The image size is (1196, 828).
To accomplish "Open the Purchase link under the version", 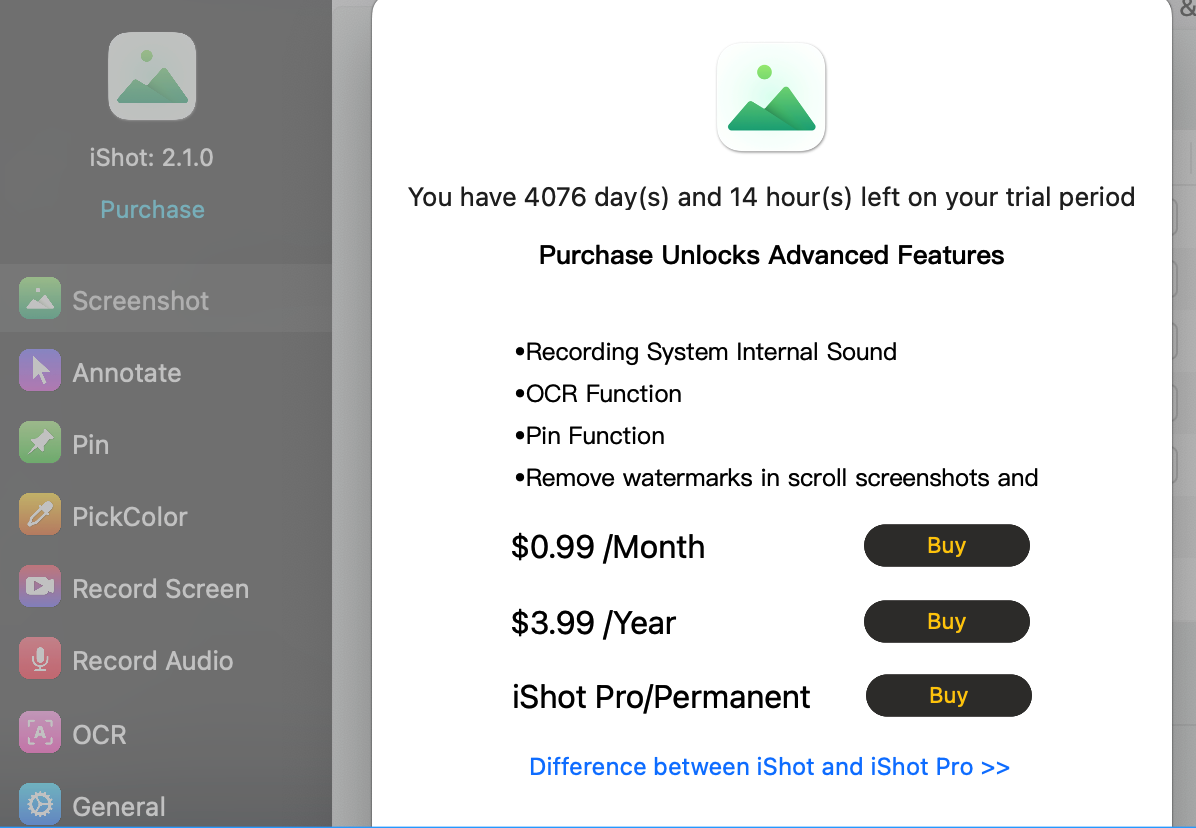I will (x=152, y=209).
